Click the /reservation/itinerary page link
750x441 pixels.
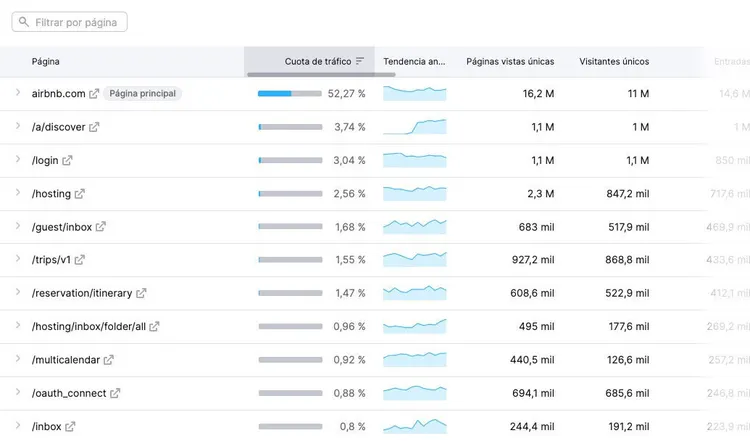(x=82, y=293)
